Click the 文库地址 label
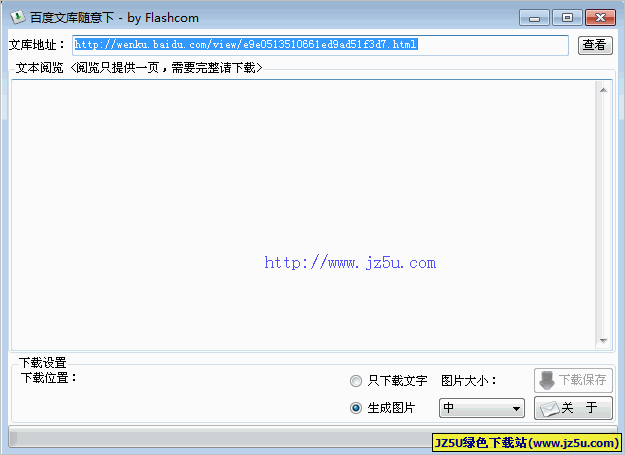Image resolution: width=625 pixels, height=455 pixels. pos(37,45)
